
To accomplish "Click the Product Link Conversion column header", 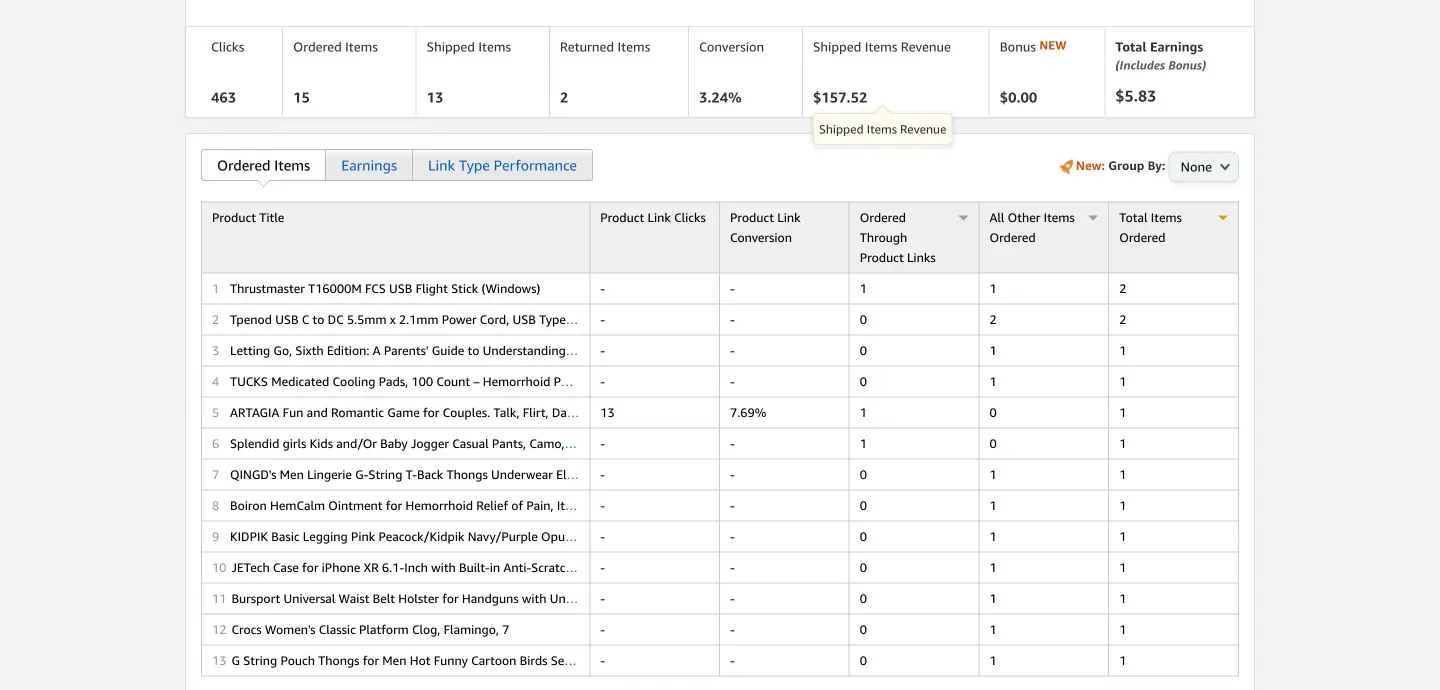I will (x=765, y=228).
